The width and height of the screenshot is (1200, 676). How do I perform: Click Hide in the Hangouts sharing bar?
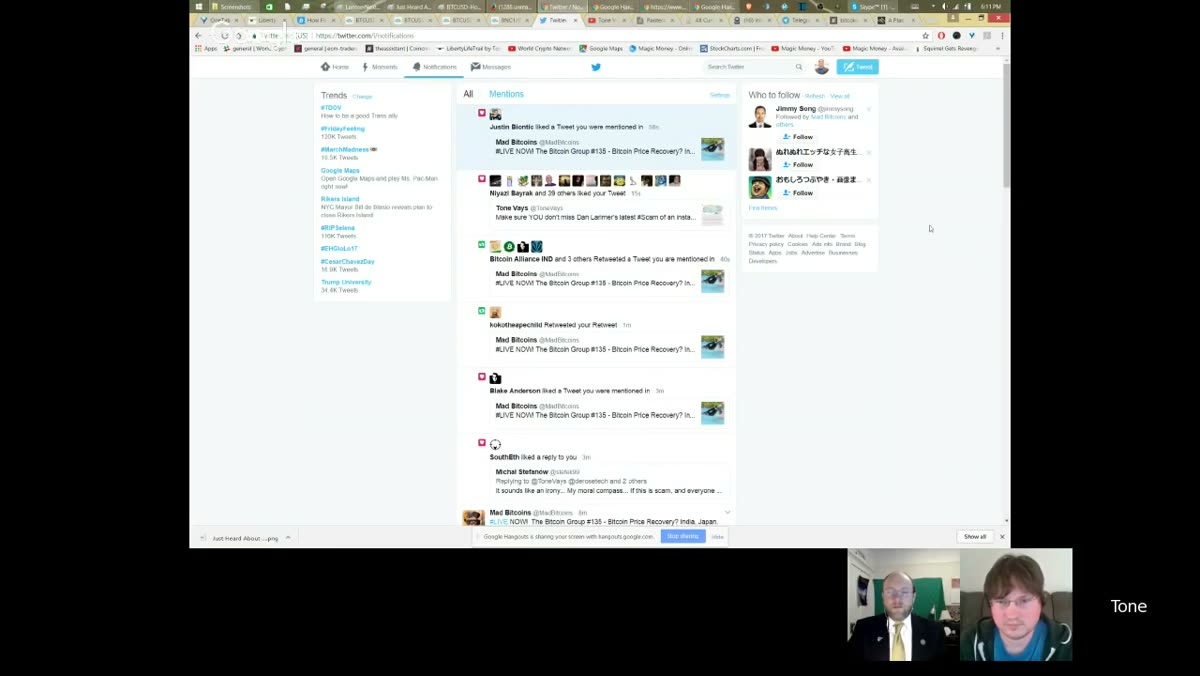click(717, 537)
